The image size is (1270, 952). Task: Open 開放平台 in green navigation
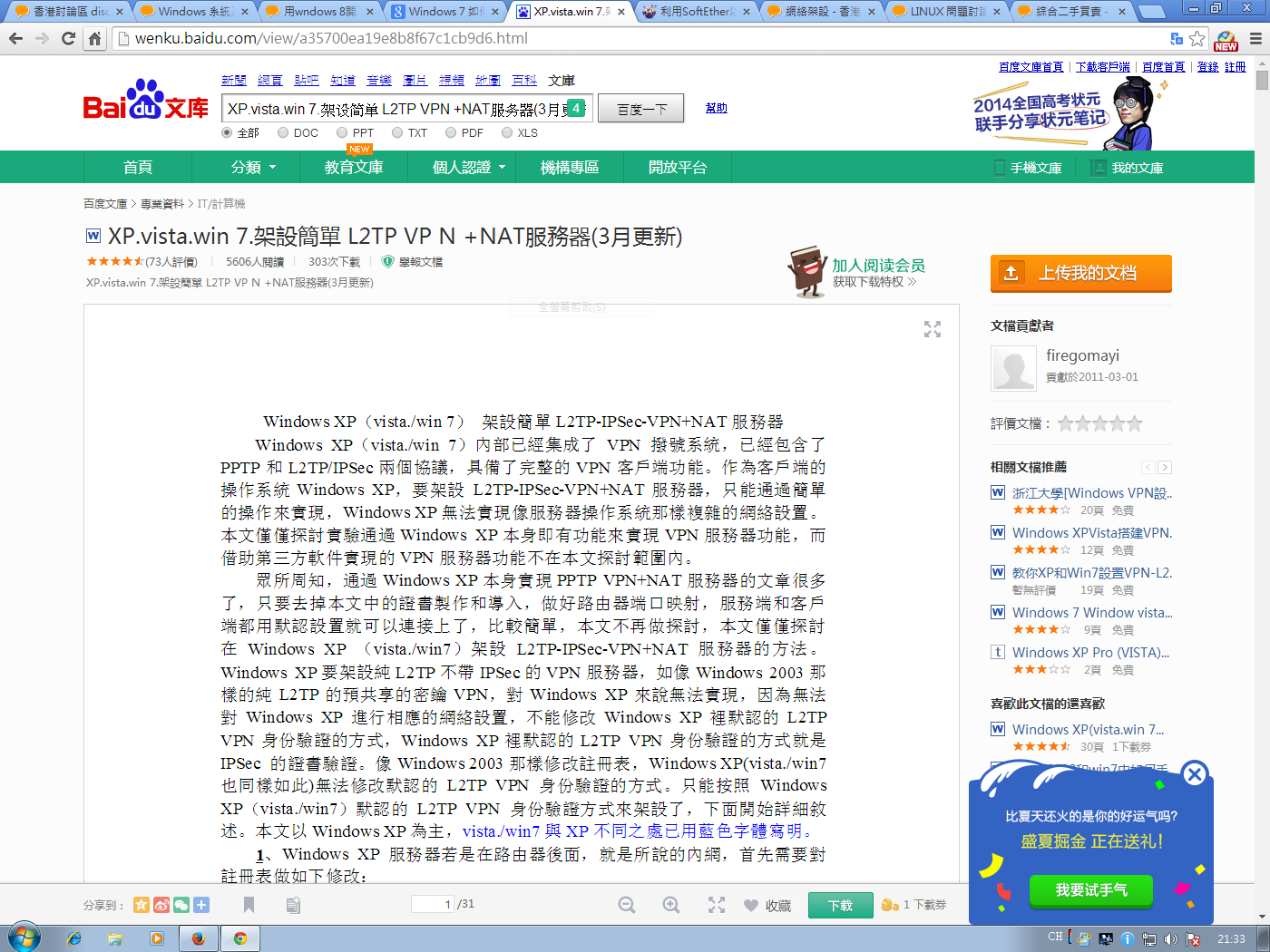click(678, 168)
